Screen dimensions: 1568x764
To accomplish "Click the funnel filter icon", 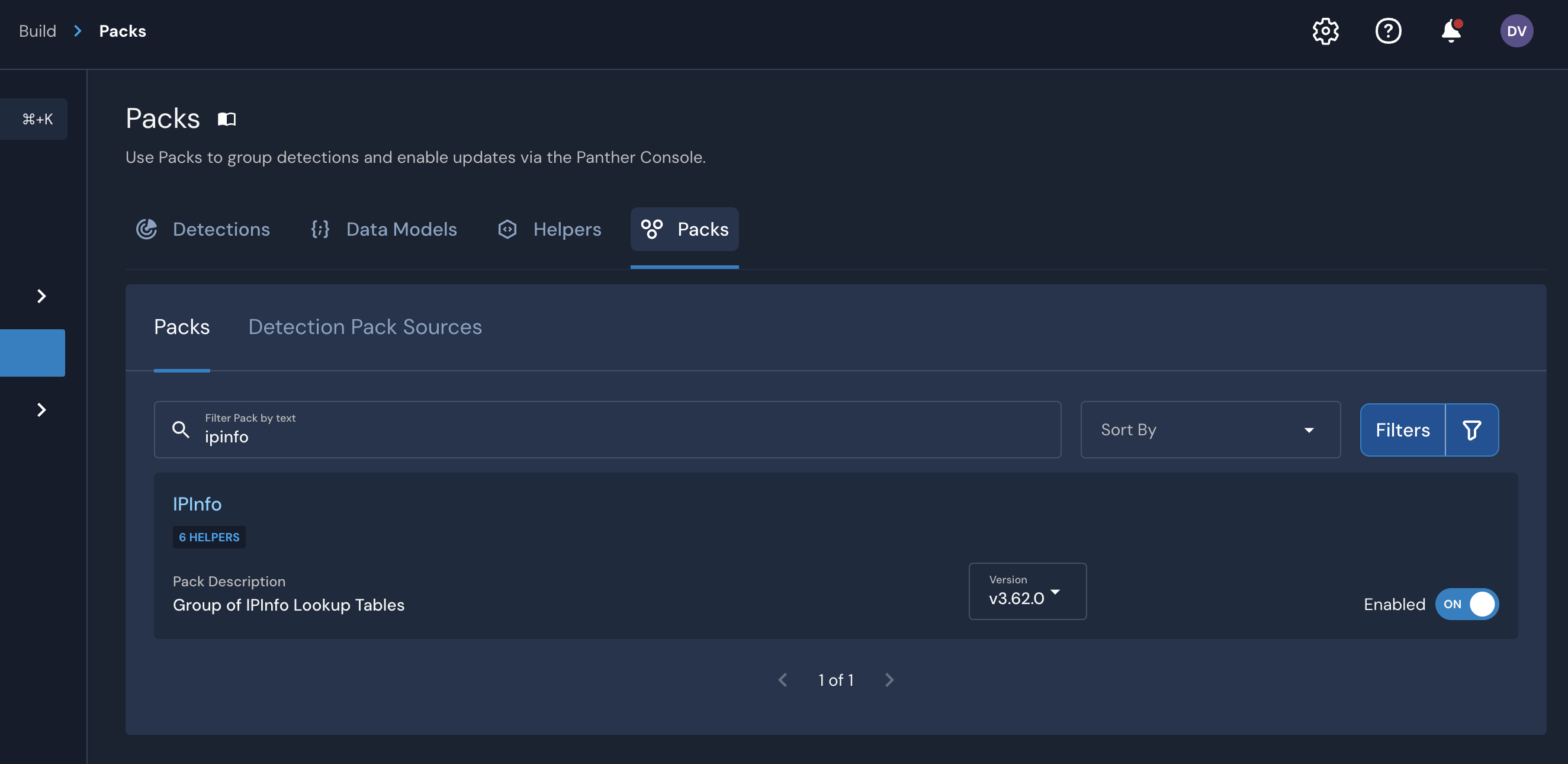I will 1471,430.
